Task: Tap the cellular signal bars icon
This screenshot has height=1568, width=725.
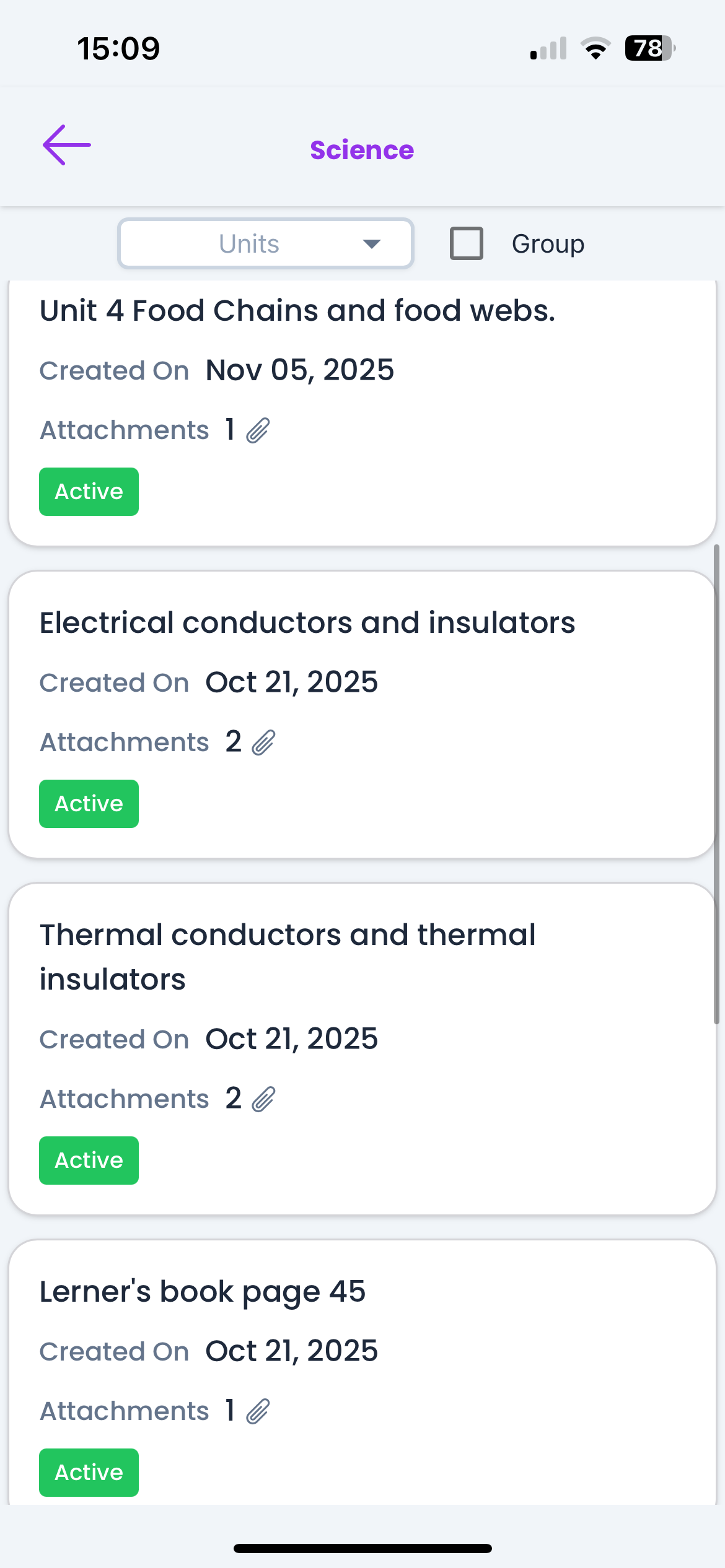Action: pyautogui.click(x=548, y=48)
